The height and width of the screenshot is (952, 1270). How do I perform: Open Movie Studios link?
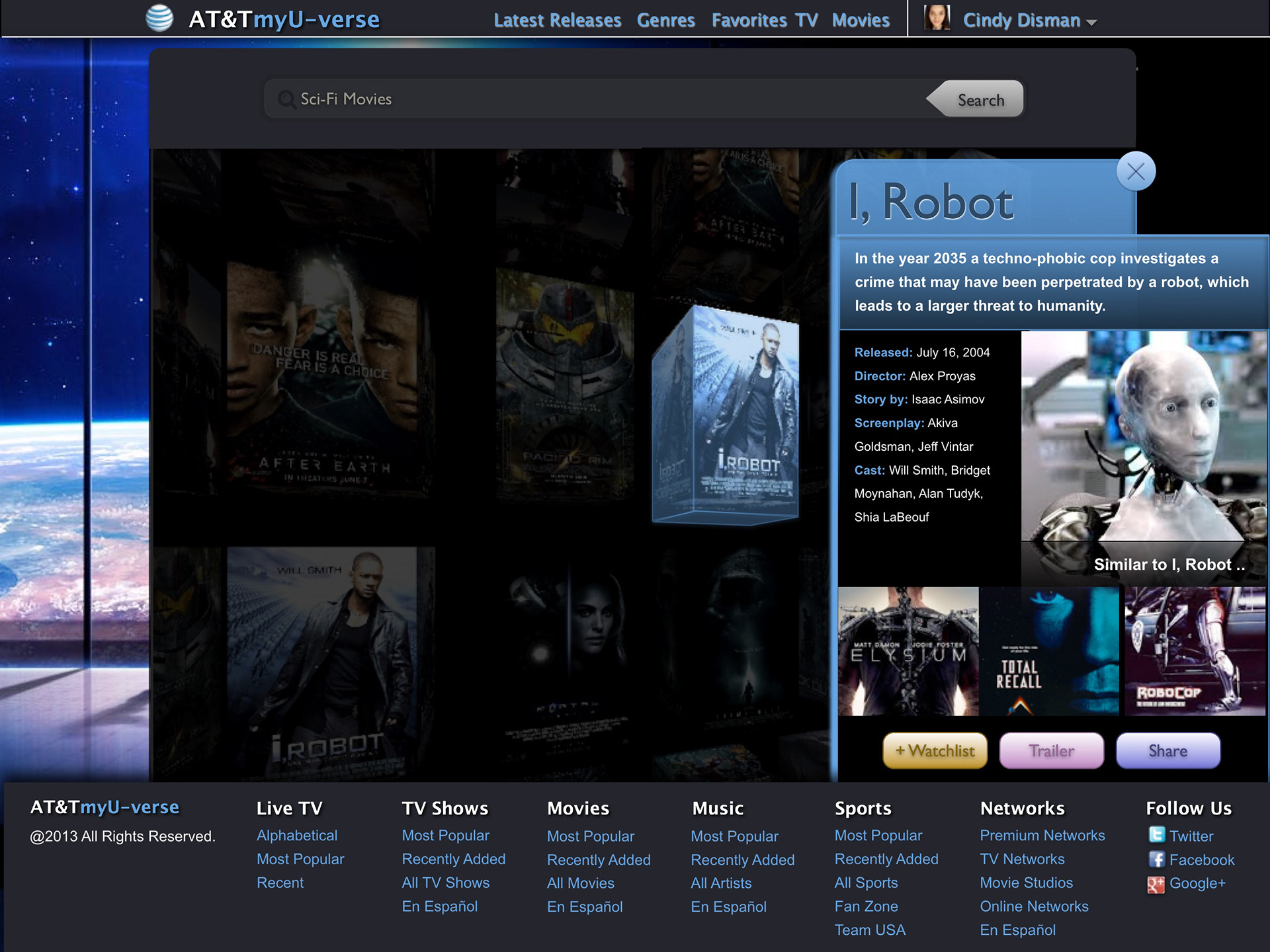pos(1027,883)
